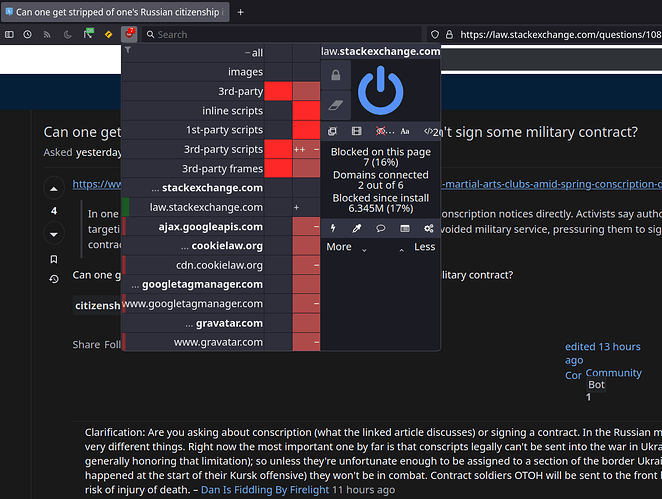Downvote the question with the down arrow
662x499 pixels.
click(54, 234)
